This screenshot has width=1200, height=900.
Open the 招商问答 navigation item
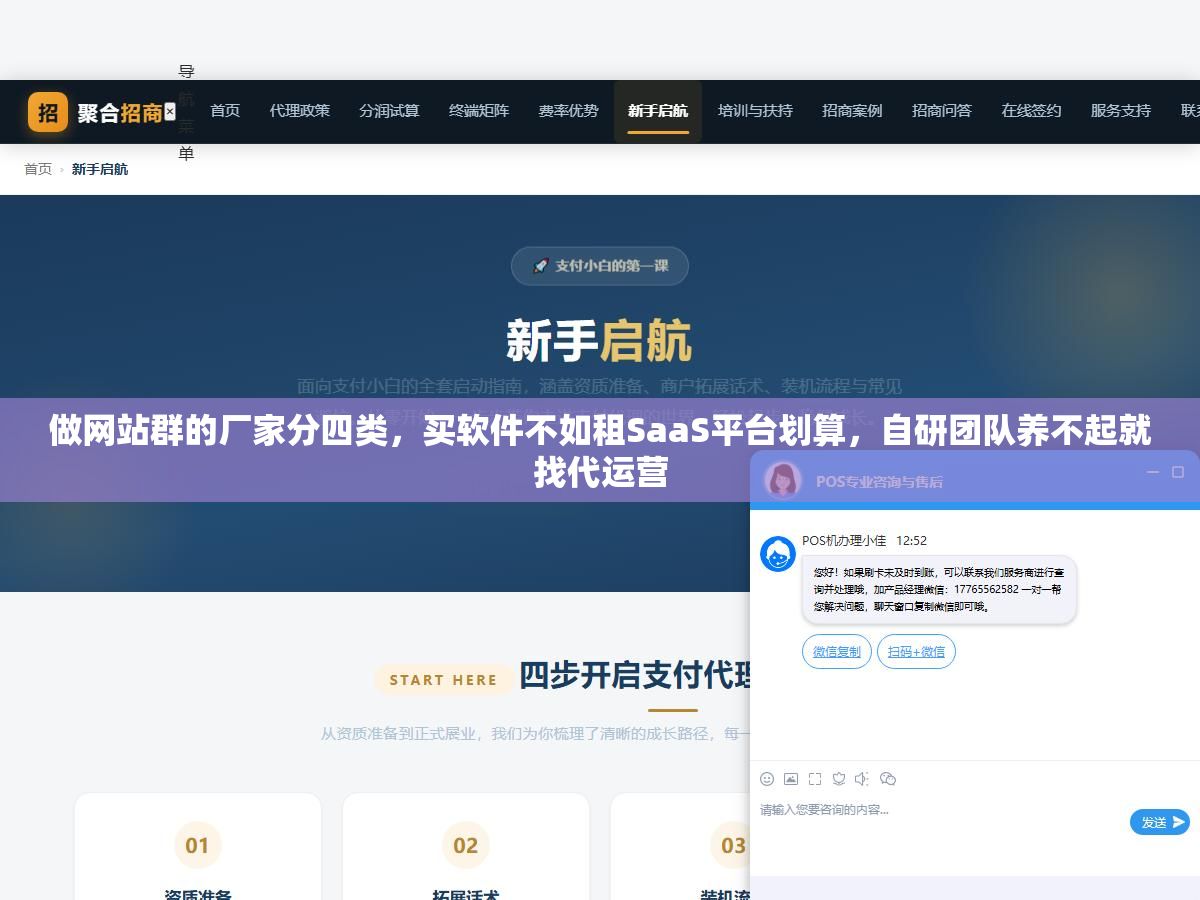click(x=942, y=111)
